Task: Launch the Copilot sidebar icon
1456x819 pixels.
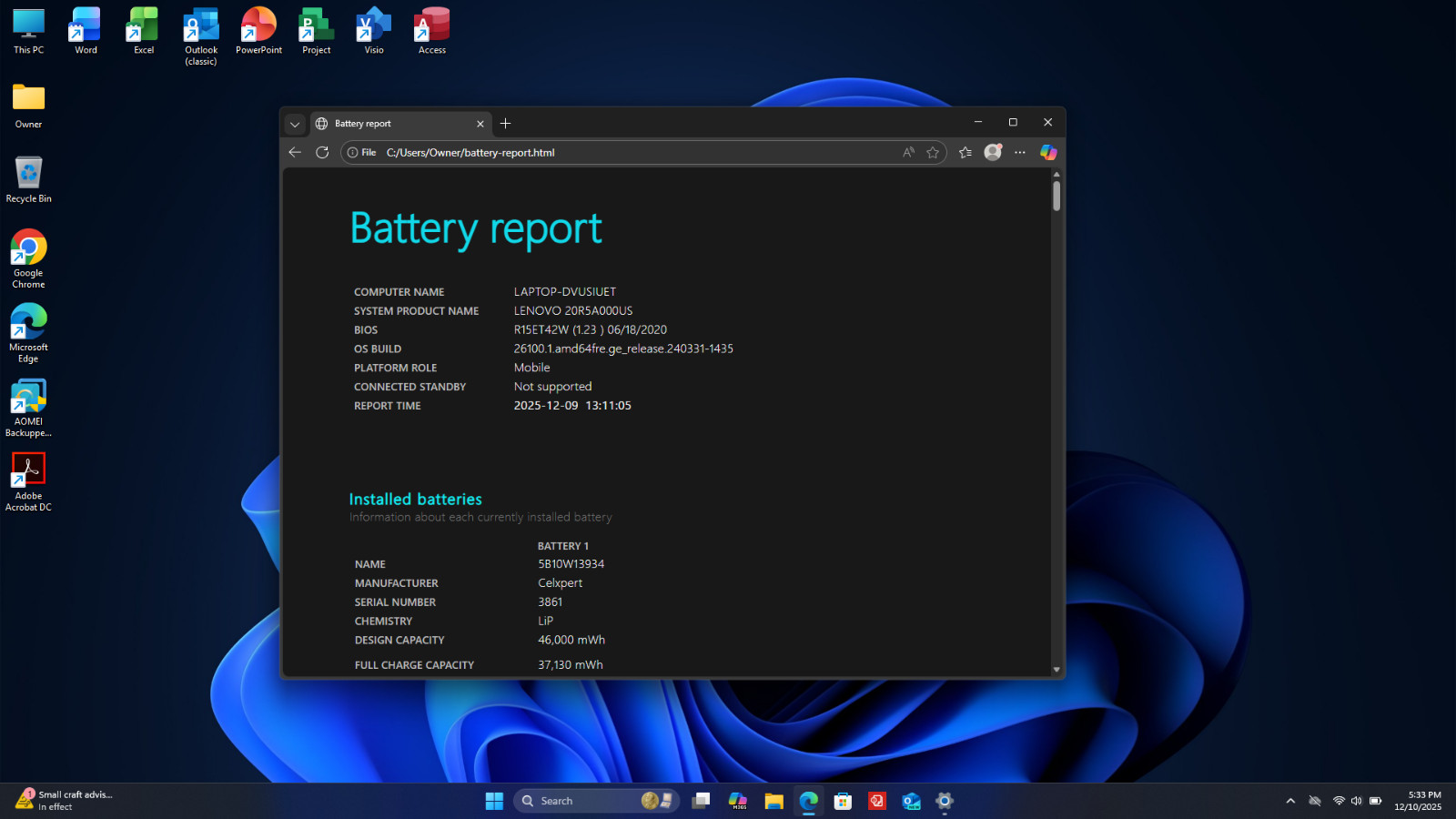Action: tap(1048, 152)
